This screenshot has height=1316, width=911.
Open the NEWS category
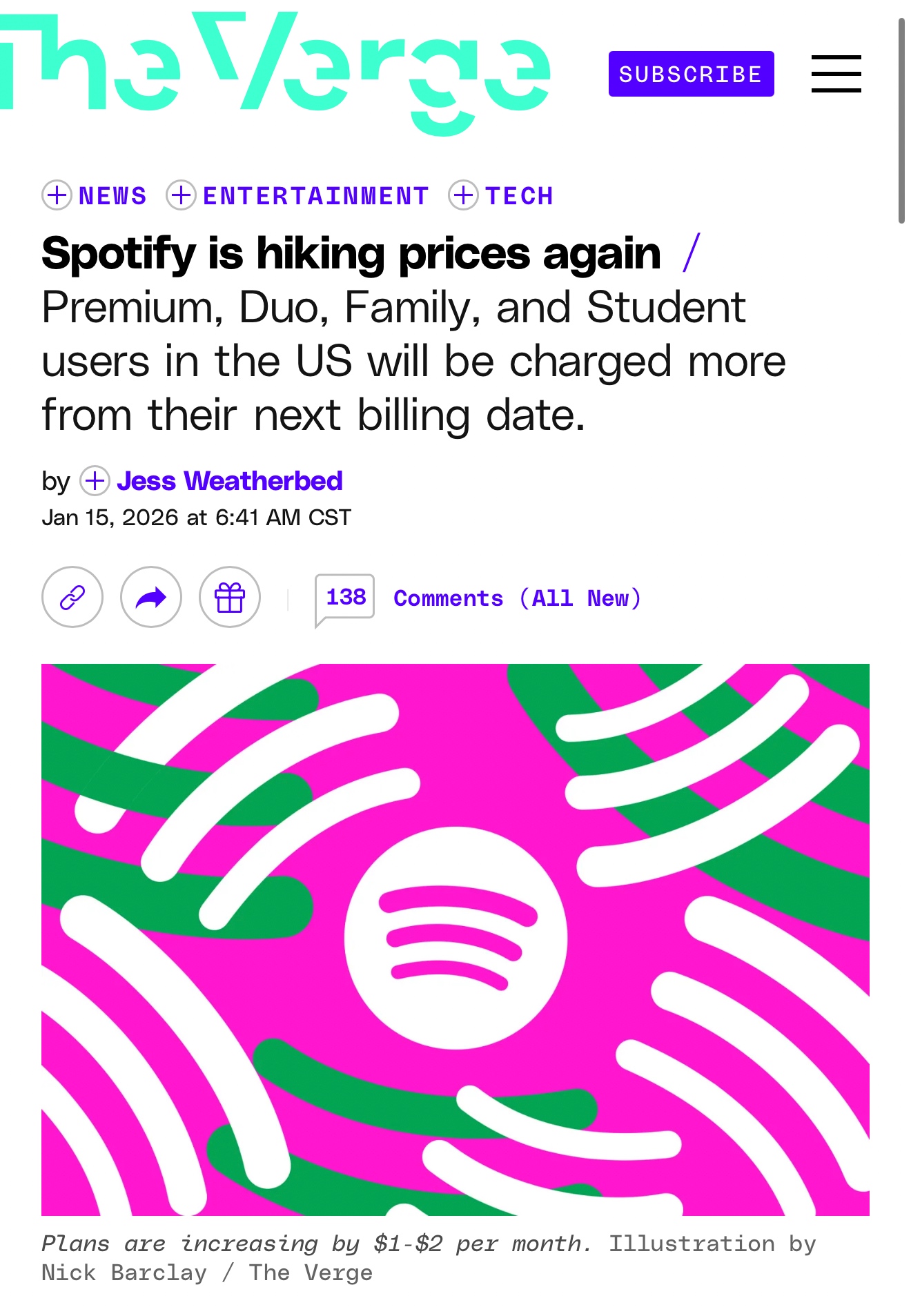tap(113, 196)
